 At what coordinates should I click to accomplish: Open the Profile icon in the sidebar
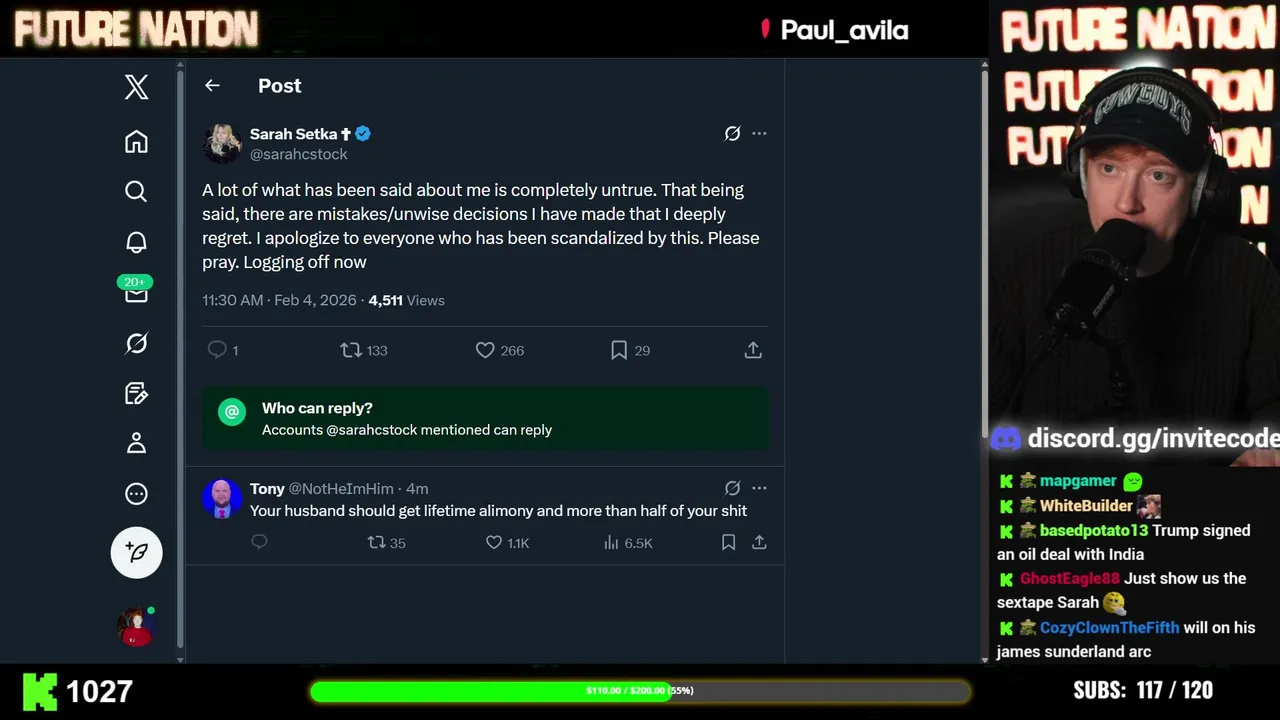pyautogui.click(x=136, y=443)
